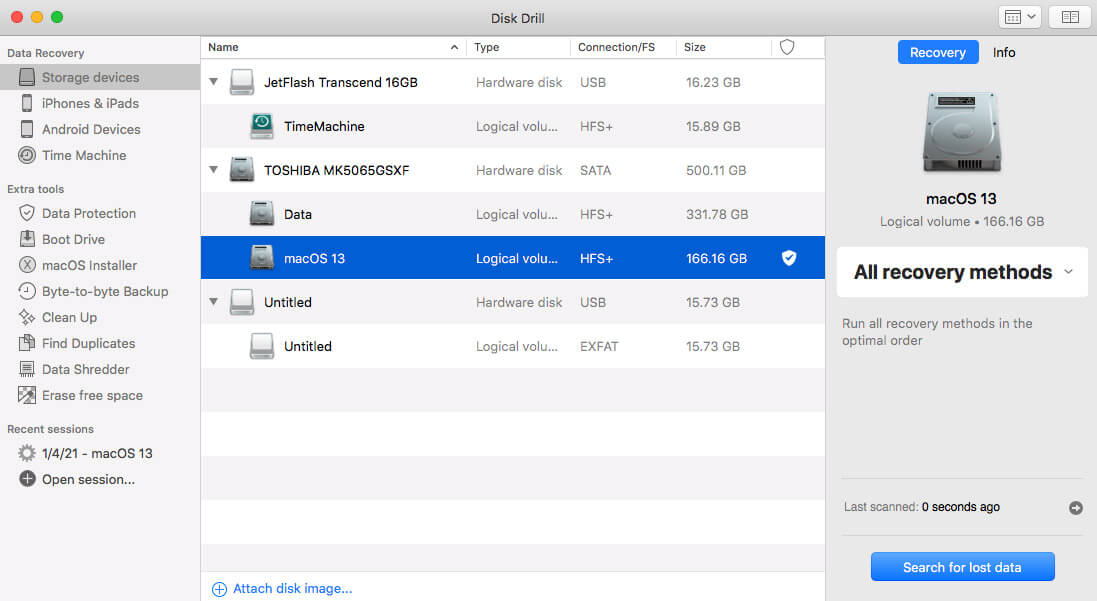Open the Clean Up tool

click(x=69, y=317)
